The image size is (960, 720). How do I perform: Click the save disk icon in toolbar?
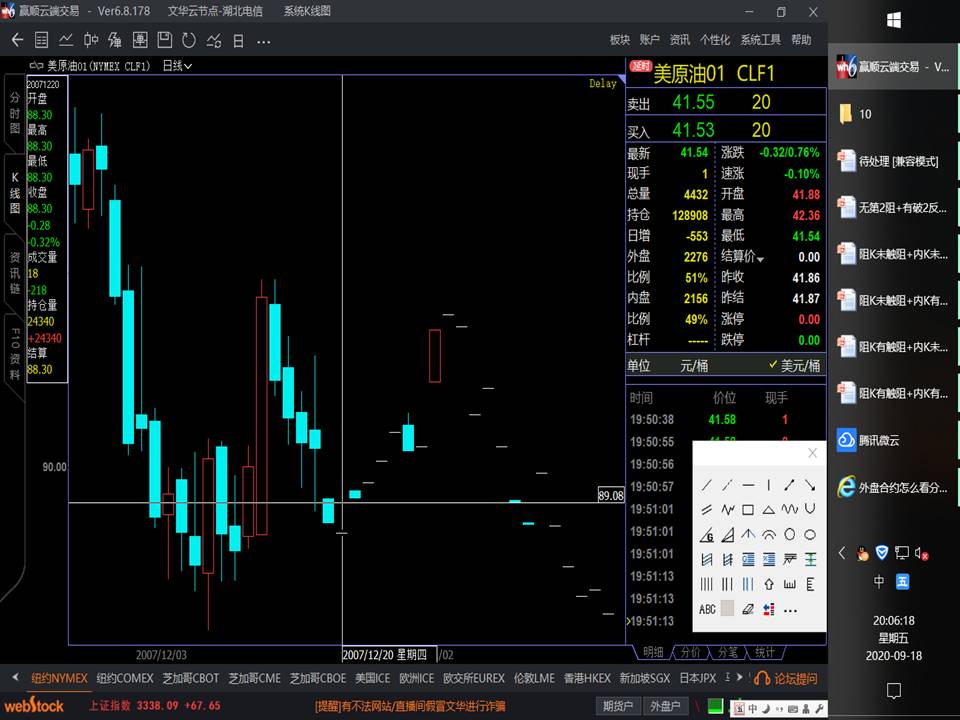coord(164,40)
